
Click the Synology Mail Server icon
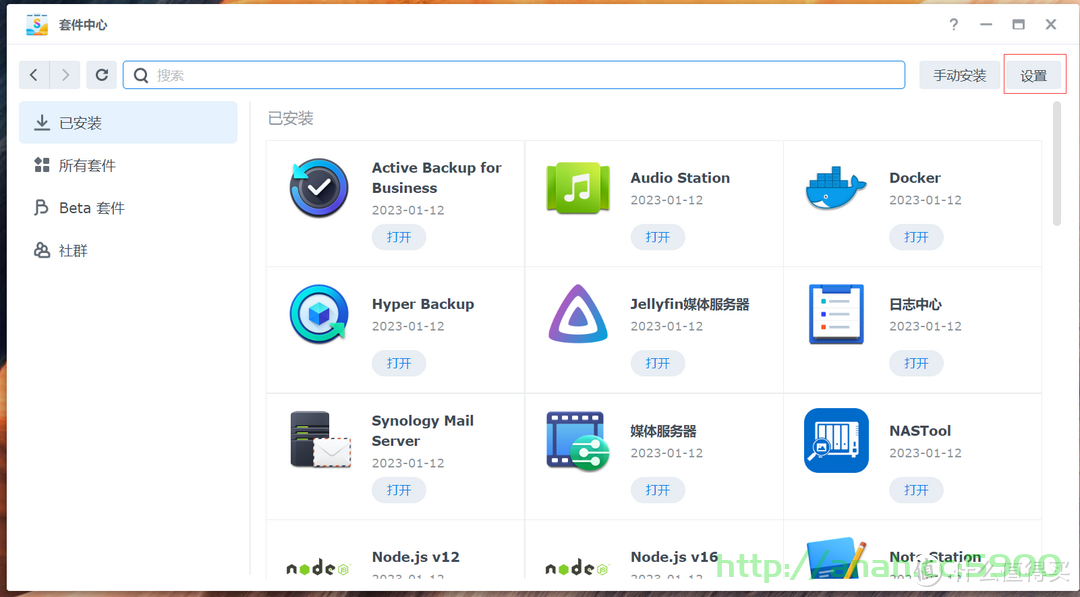tap(320, 440)
